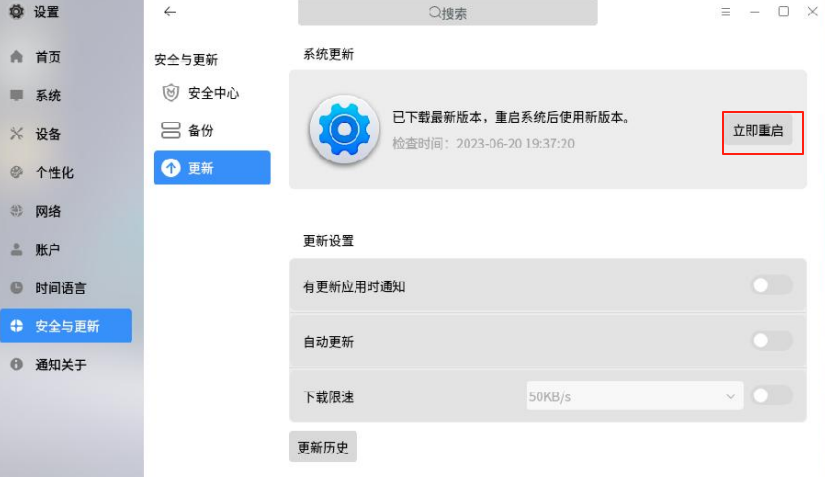Screen dimensions: 825x477
Task: Enable 下载限速 toggle
Action: 771,395
